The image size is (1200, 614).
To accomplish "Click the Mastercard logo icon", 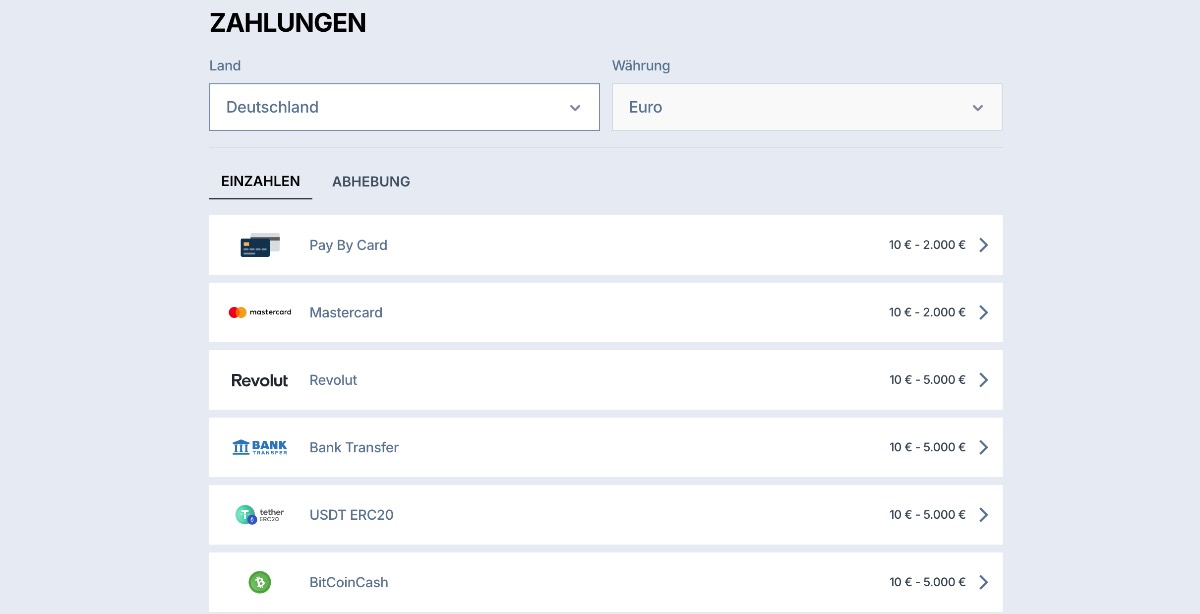I will [260, 312].
